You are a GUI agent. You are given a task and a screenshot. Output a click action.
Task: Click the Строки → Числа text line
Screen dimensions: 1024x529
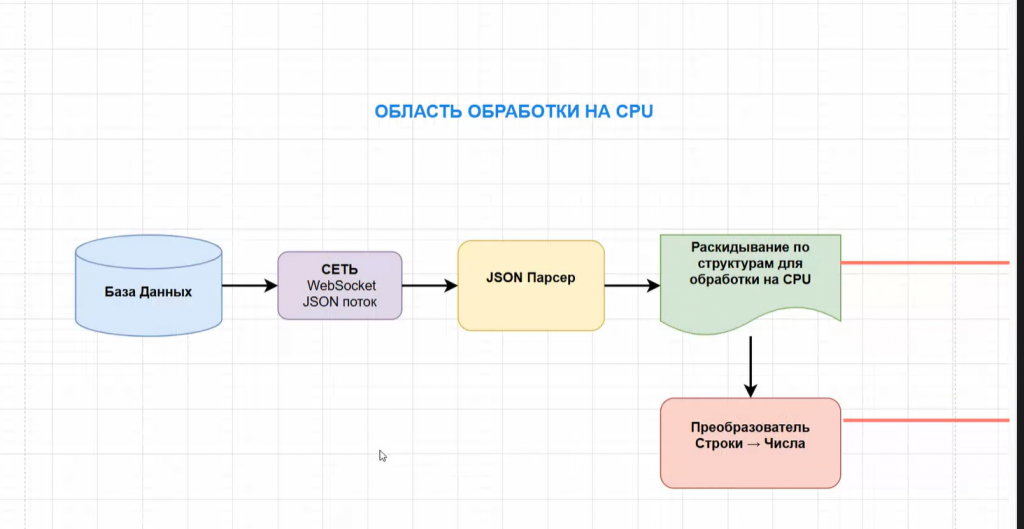pos(750,444)
